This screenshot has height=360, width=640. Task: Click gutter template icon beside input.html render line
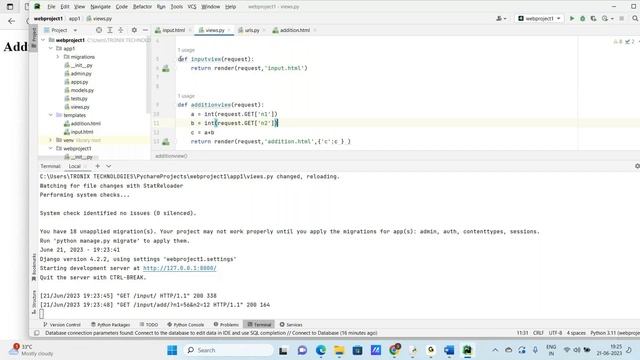(166, 69)
